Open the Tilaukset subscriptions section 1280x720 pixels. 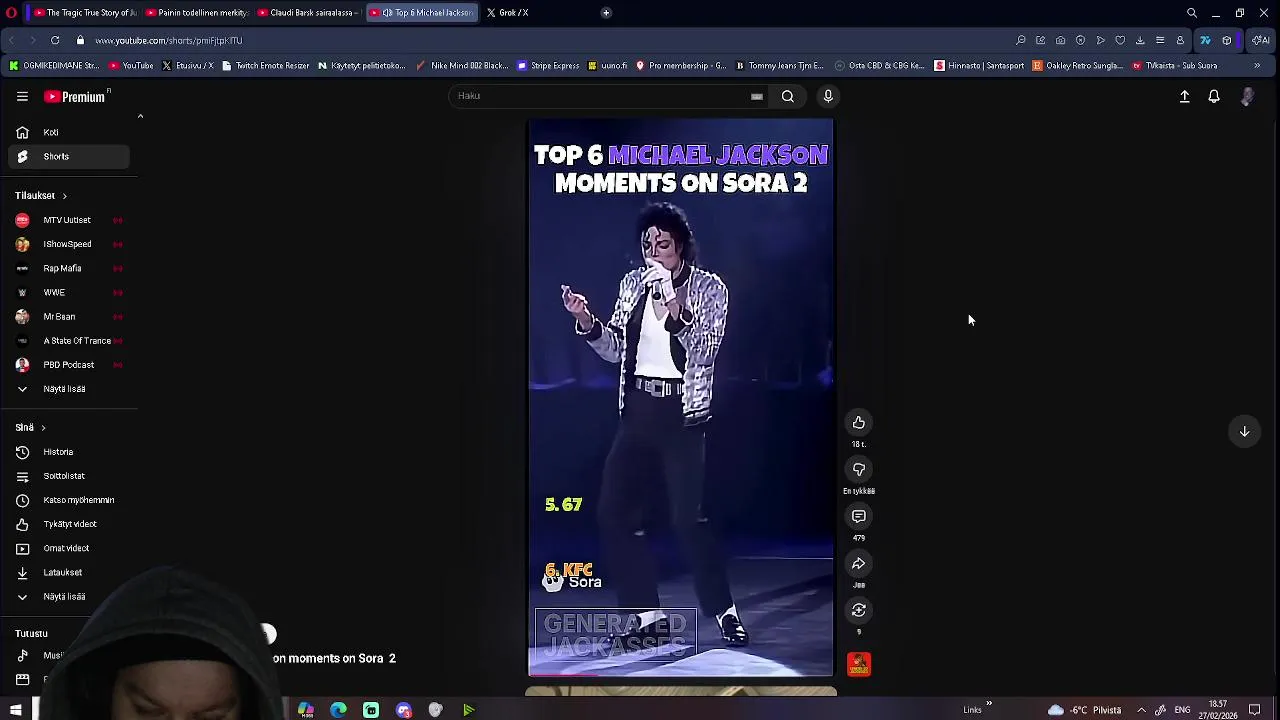41,196
